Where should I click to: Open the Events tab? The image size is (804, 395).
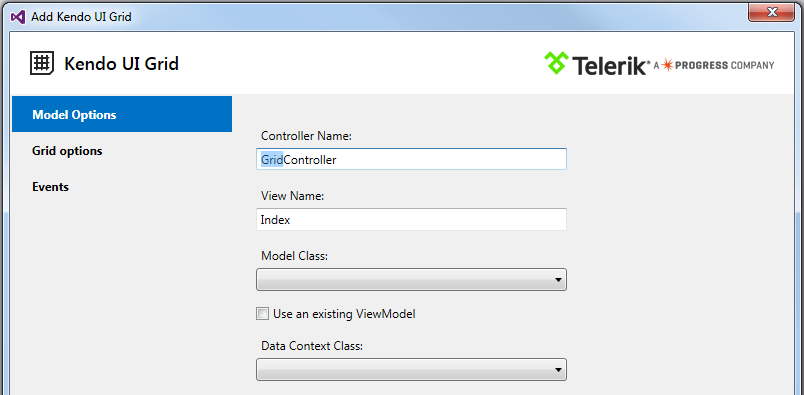pos(50,187)
